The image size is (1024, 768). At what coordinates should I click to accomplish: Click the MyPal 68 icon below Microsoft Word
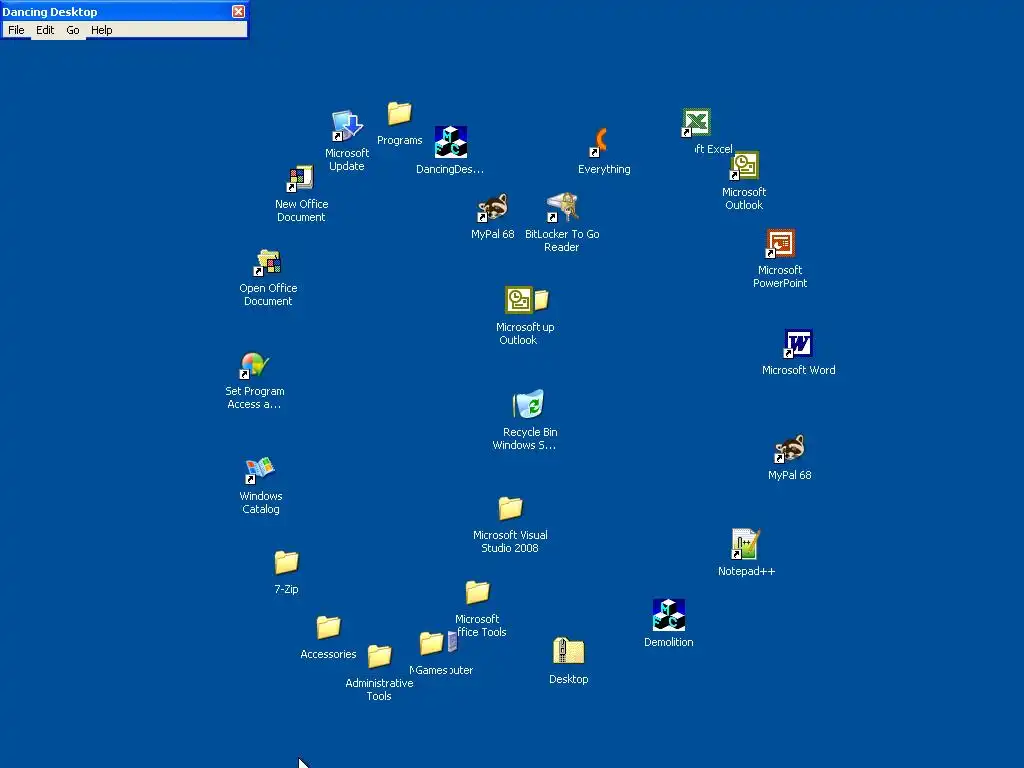[x=790, y=448]
